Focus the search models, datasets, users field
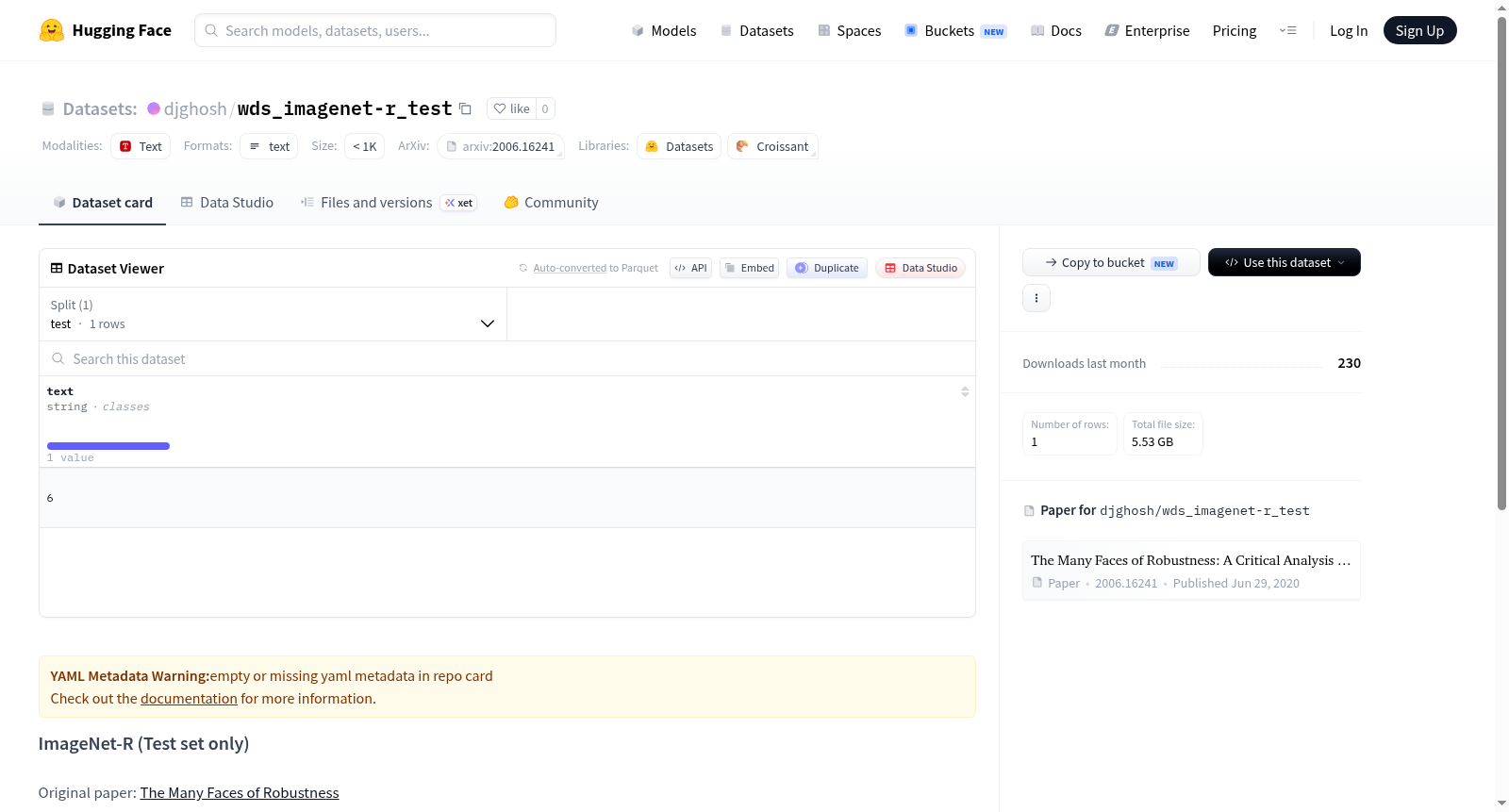This screenshot has height=812, width=1509. pyautogui.click(x=375, y=30)
